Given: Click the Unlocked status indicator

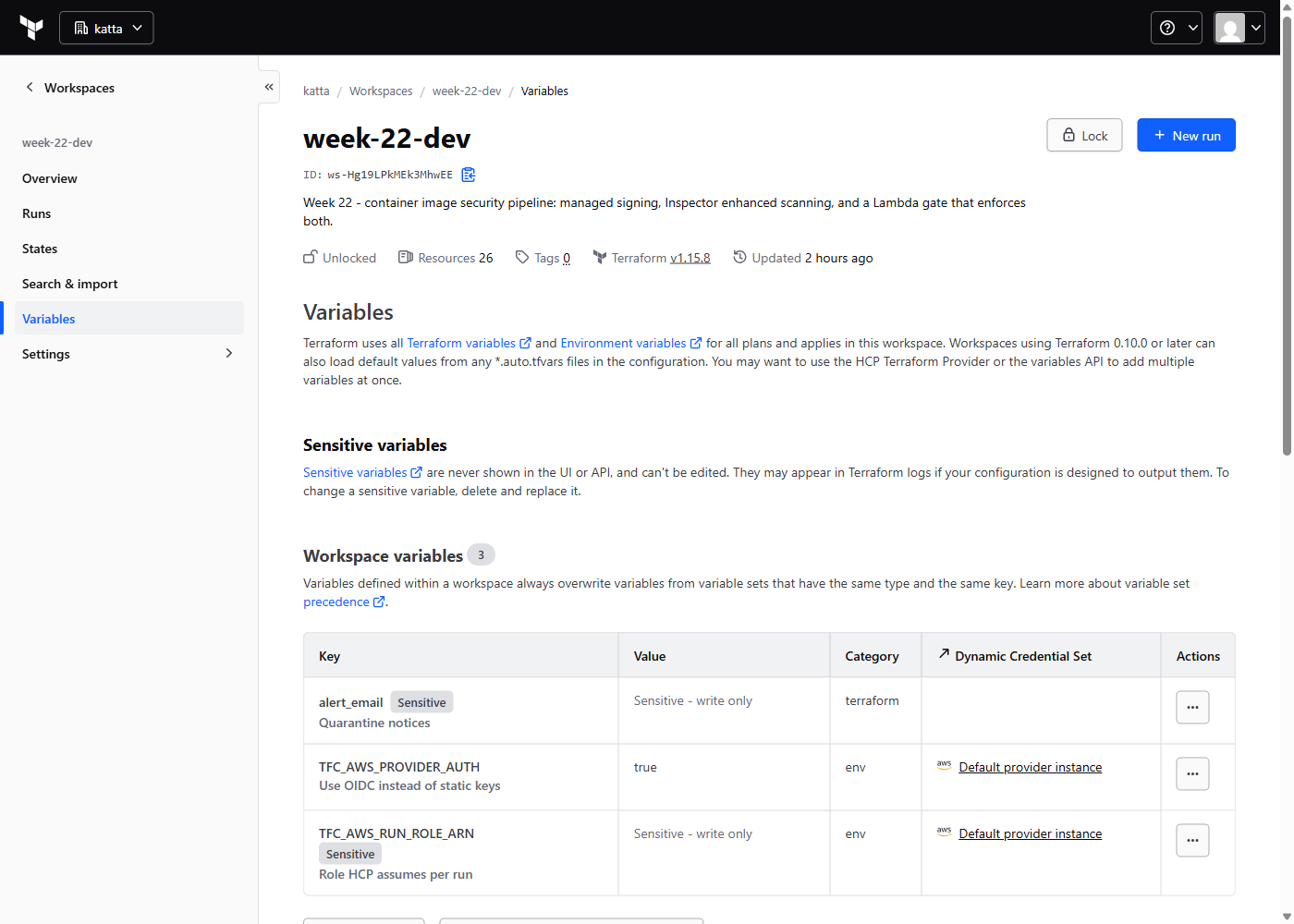Looking at the screenshot, I should (339, 258).
